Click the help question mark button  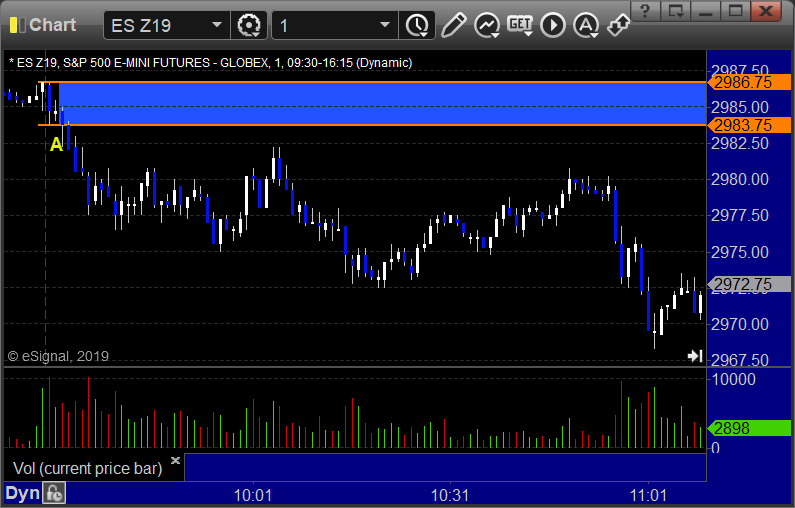645,11
